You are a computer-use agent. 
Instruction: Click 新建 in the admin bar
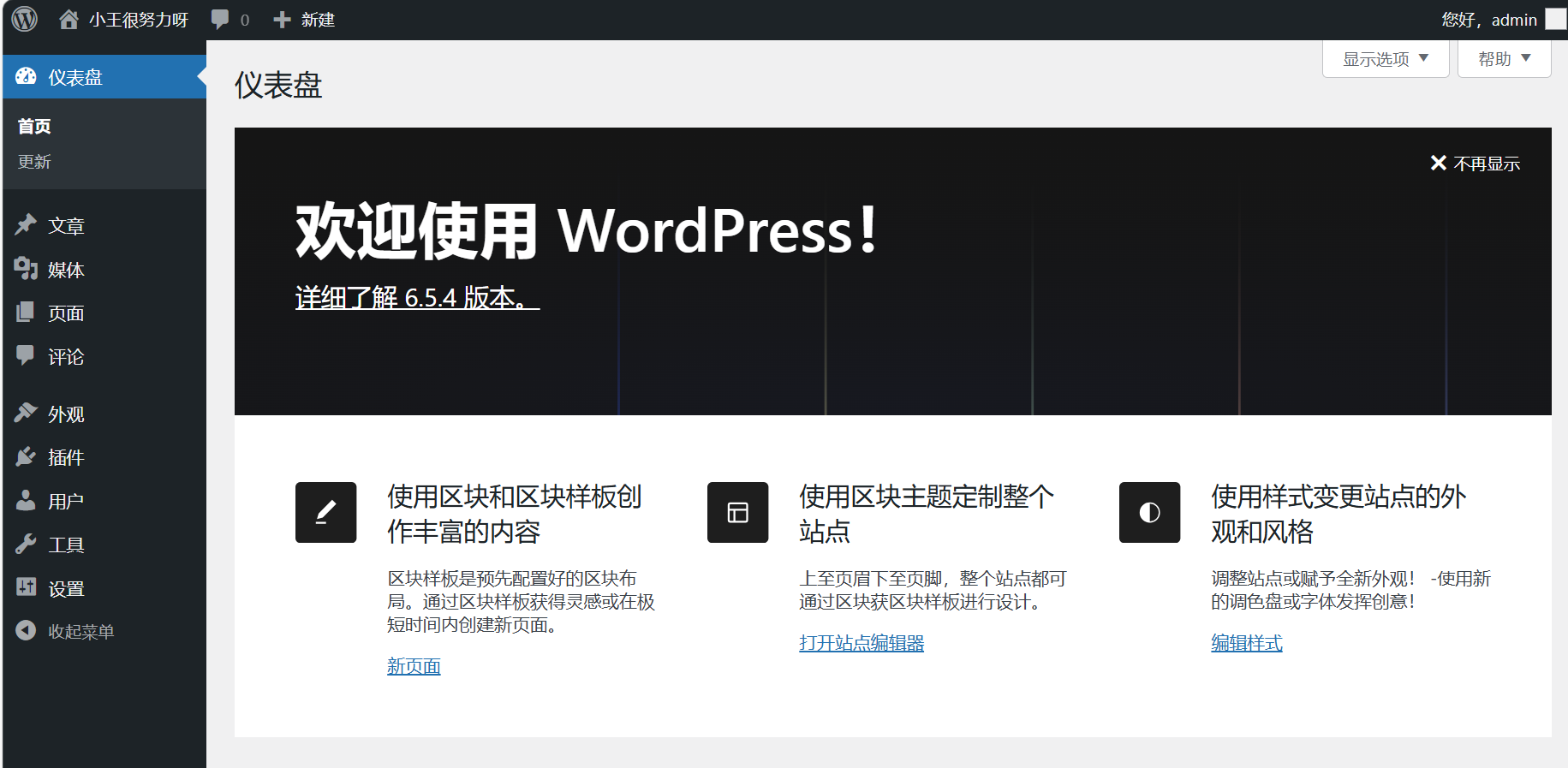(x=318, y=20)
